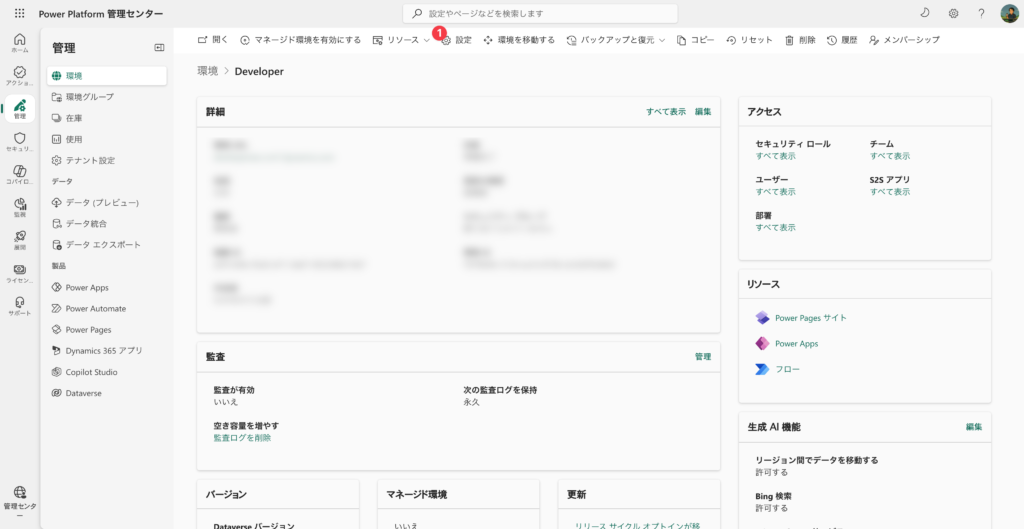Open Power Pages サイト resource link
Image resolution: width=1024 pixels, height=529 pixels.
810,318
